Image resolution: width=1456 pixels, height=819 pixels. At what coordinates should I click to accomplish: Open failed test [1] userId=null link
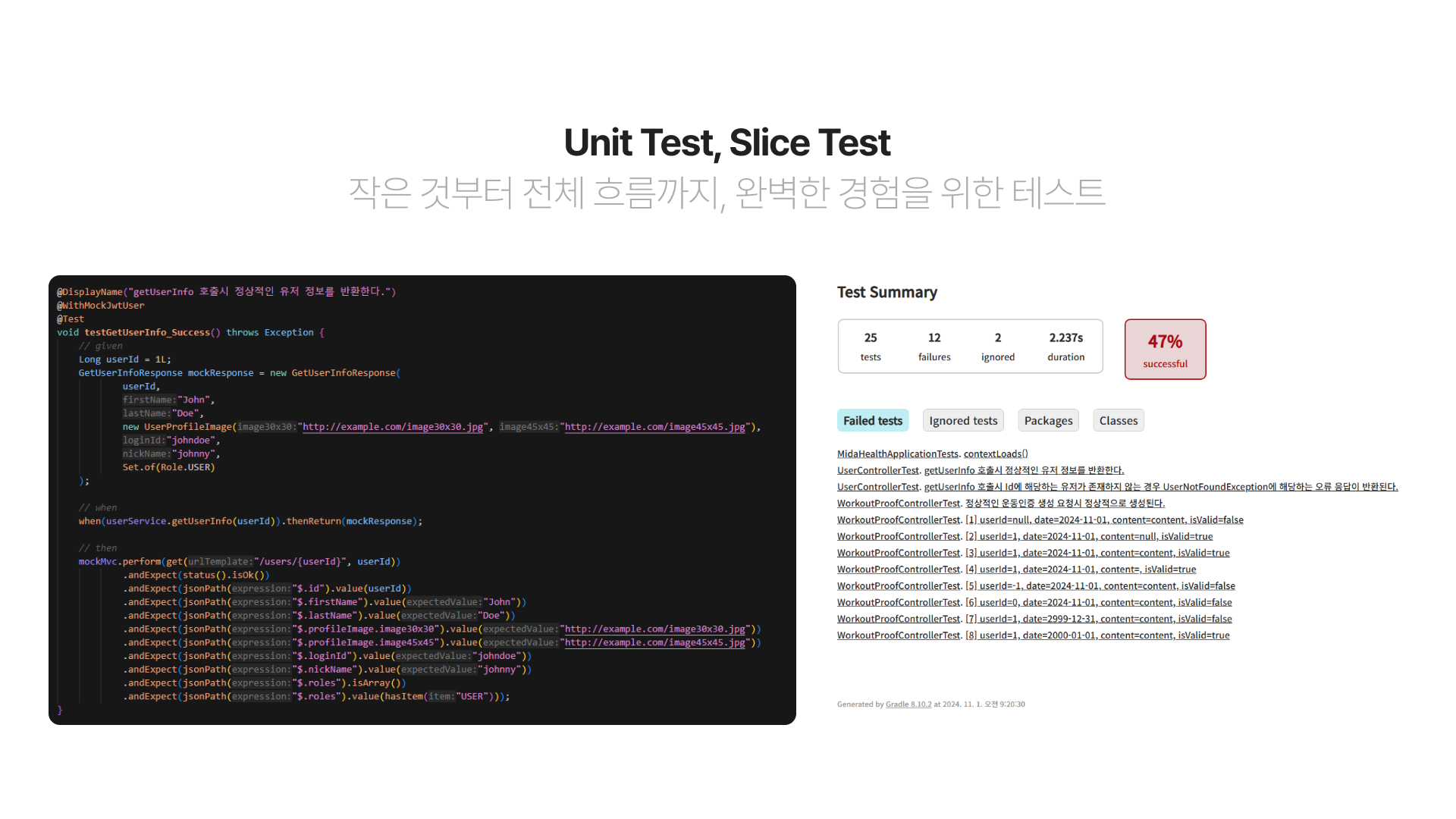coord(1104,520)
